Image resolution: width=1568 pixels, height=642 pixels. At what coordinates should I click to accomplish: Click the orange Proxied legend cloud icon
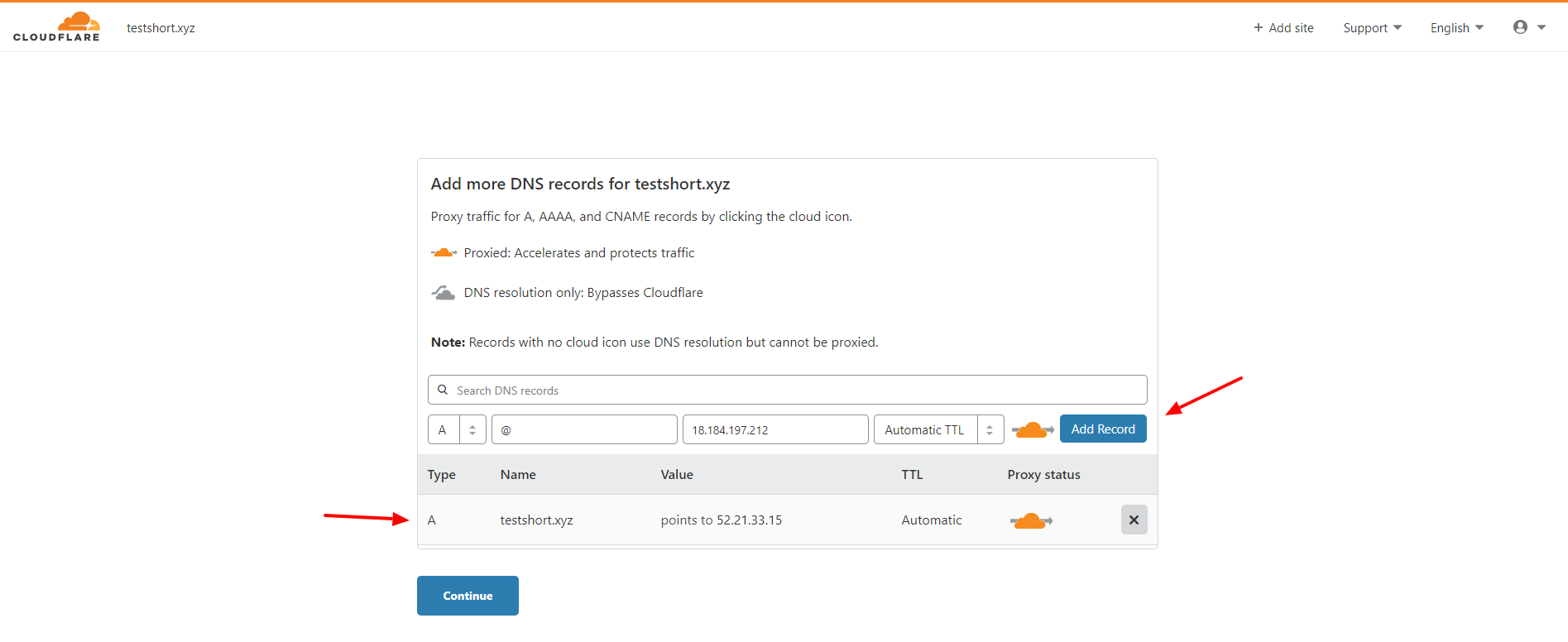coord(444,252)
